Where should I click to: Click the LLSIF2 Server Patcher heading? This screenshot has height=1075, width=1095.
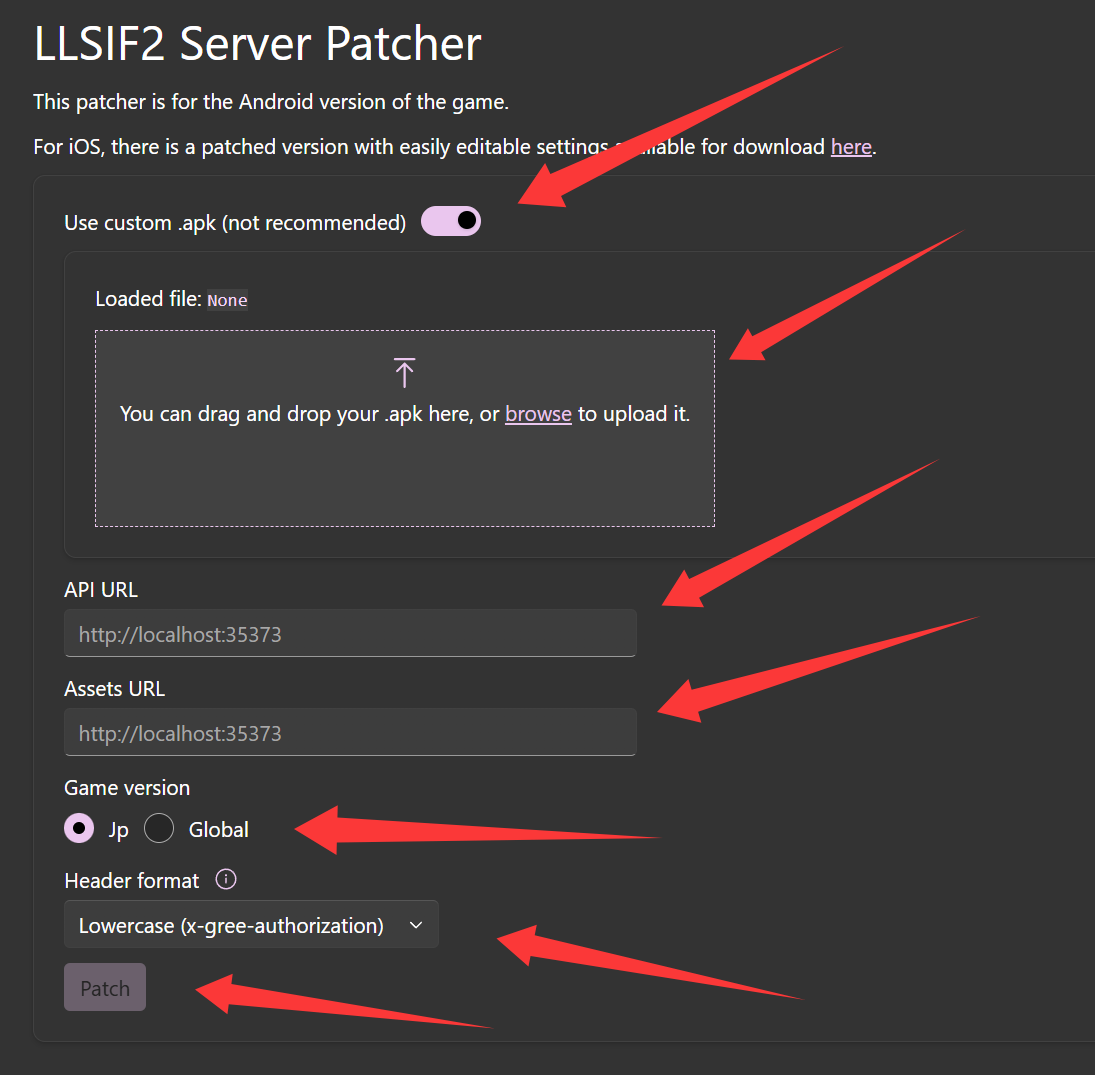point(257,45)
